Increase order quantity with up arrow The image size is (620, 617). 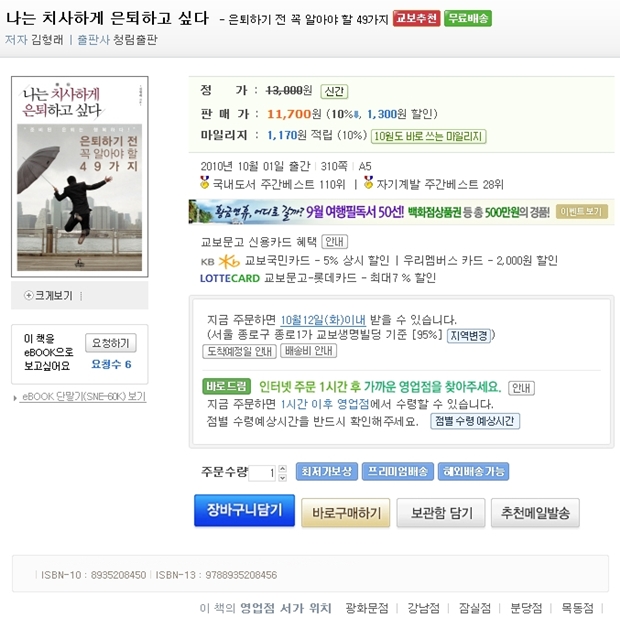tap(282, 469)
